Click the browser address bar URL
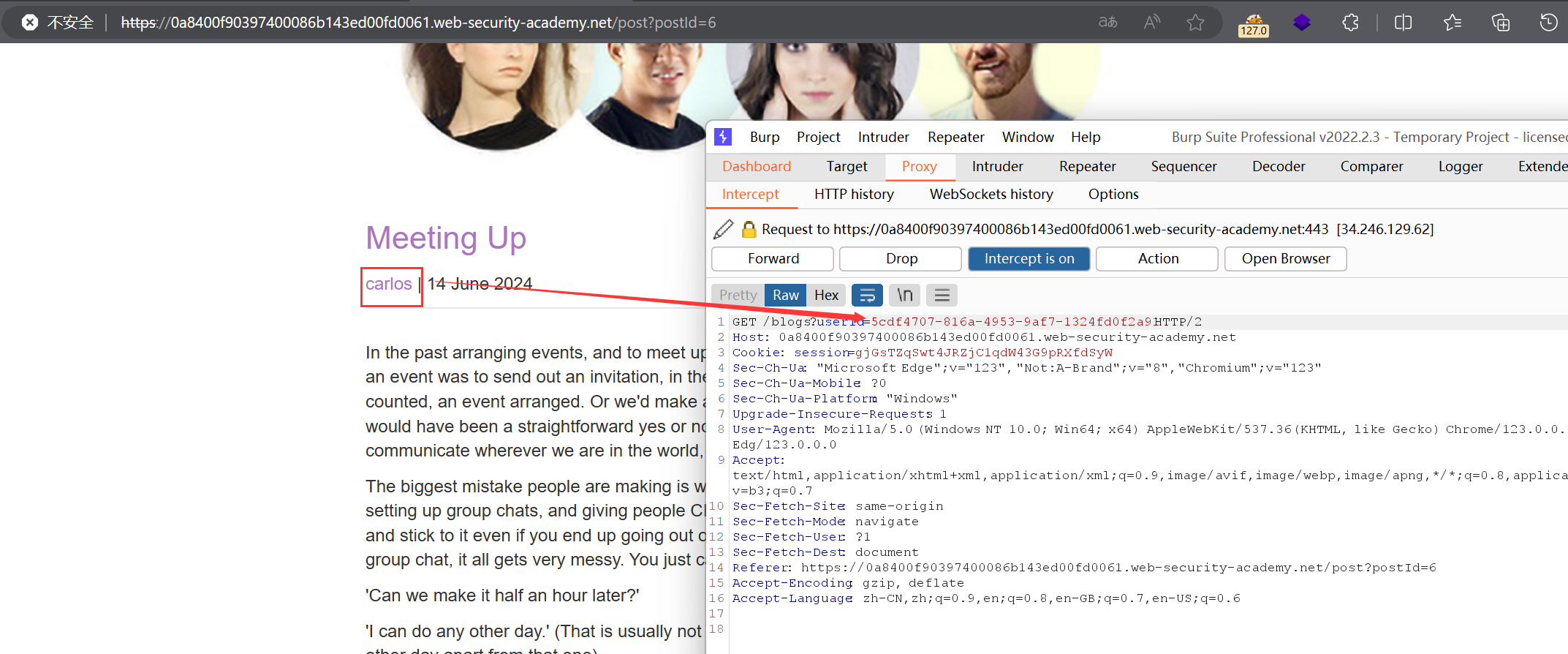Image resolution: width=1568 pixels, height=654 pixels. (x=418, y=23)
